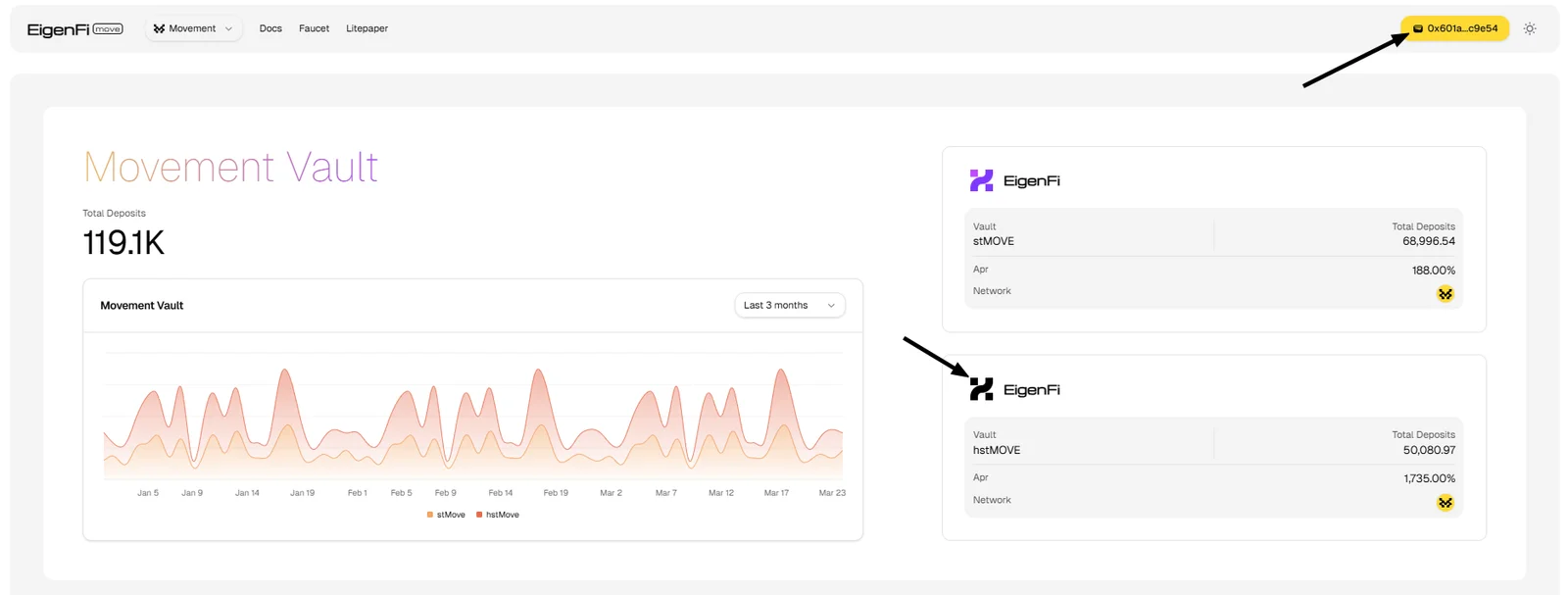Click the Feb 14 label on chart axis
The width and height of the screenshot is (1568, 595).
coord(501,493)
